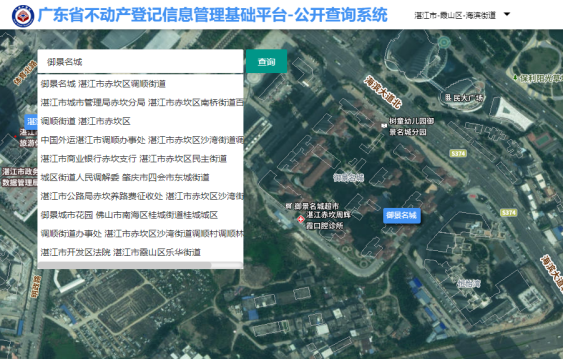Click the red clinic cross map icon
Screen dimensions: 564x360
click(x=300, y=219)
